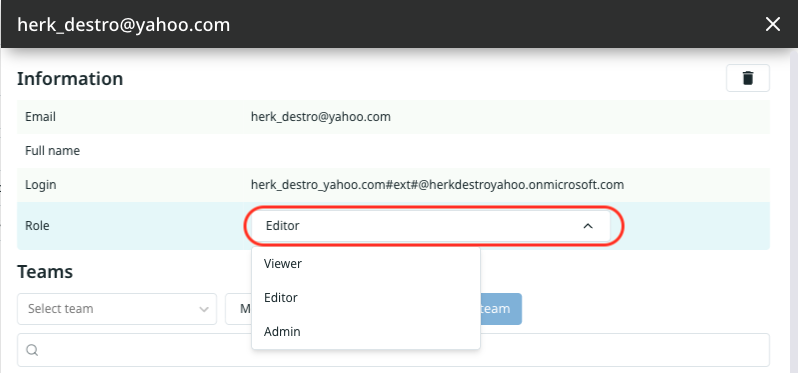
Task: Click the partially hidden dropdown beside Select team
Action: point(239,309)
